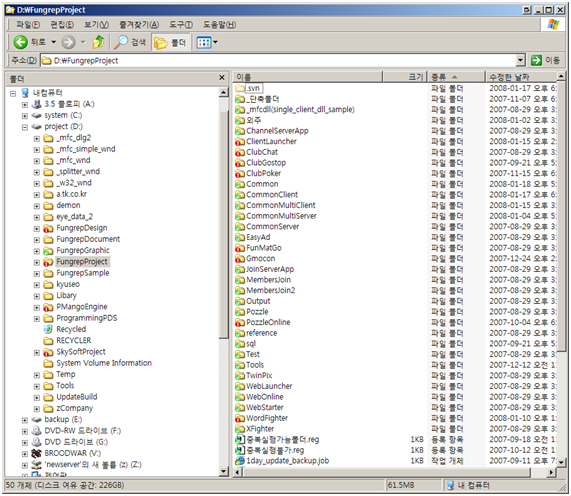Viewport: 571px width, 496px height.
Task: Select the JoinServerApp folder name
Action: pos(270,269)
